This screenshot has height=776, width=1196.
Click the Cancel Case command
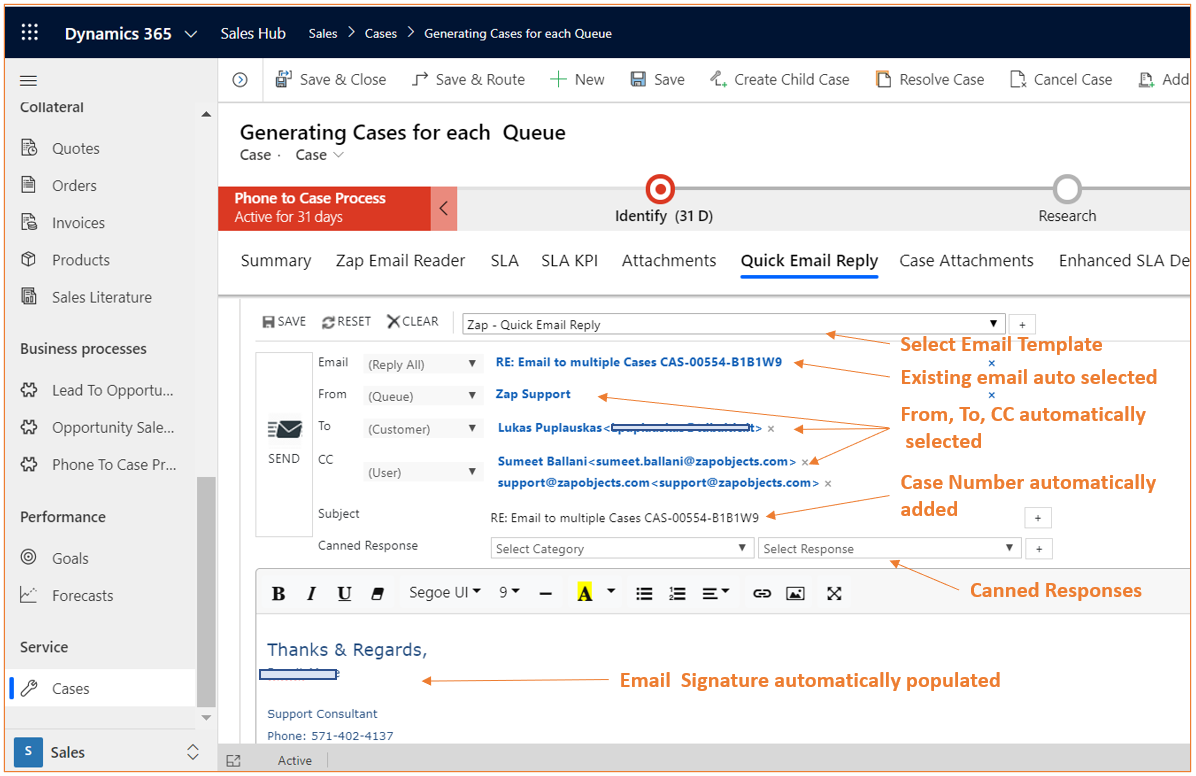1061,79
